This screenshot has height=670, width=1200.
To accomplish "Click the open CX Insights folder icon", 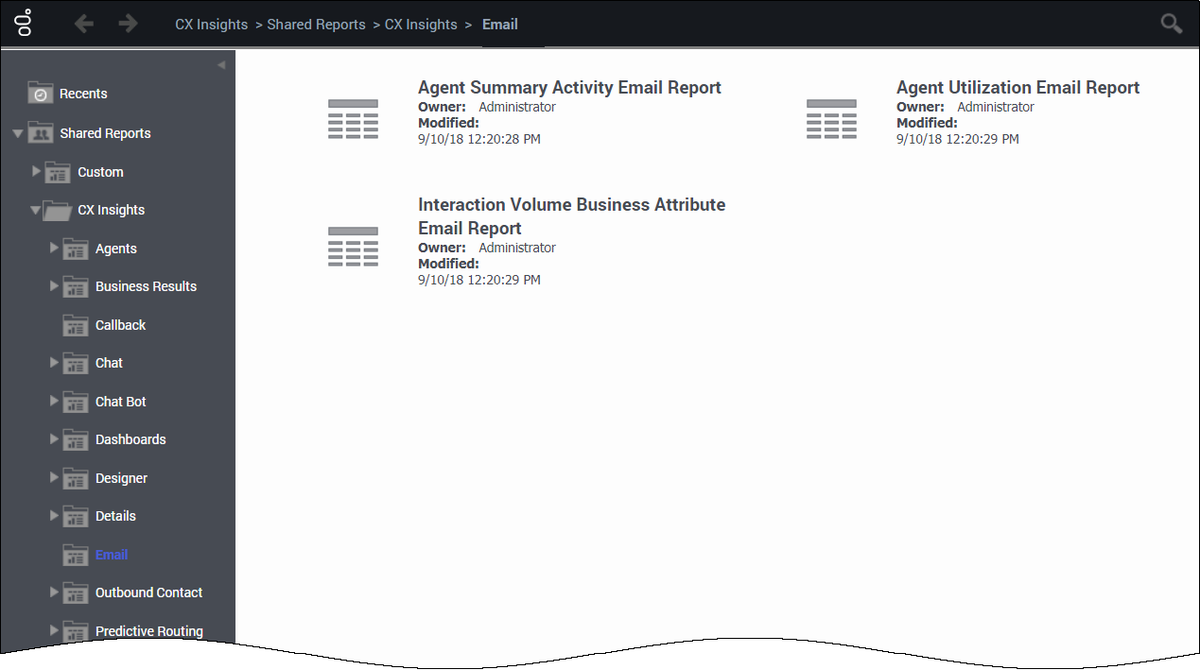I will click(58, 210).
